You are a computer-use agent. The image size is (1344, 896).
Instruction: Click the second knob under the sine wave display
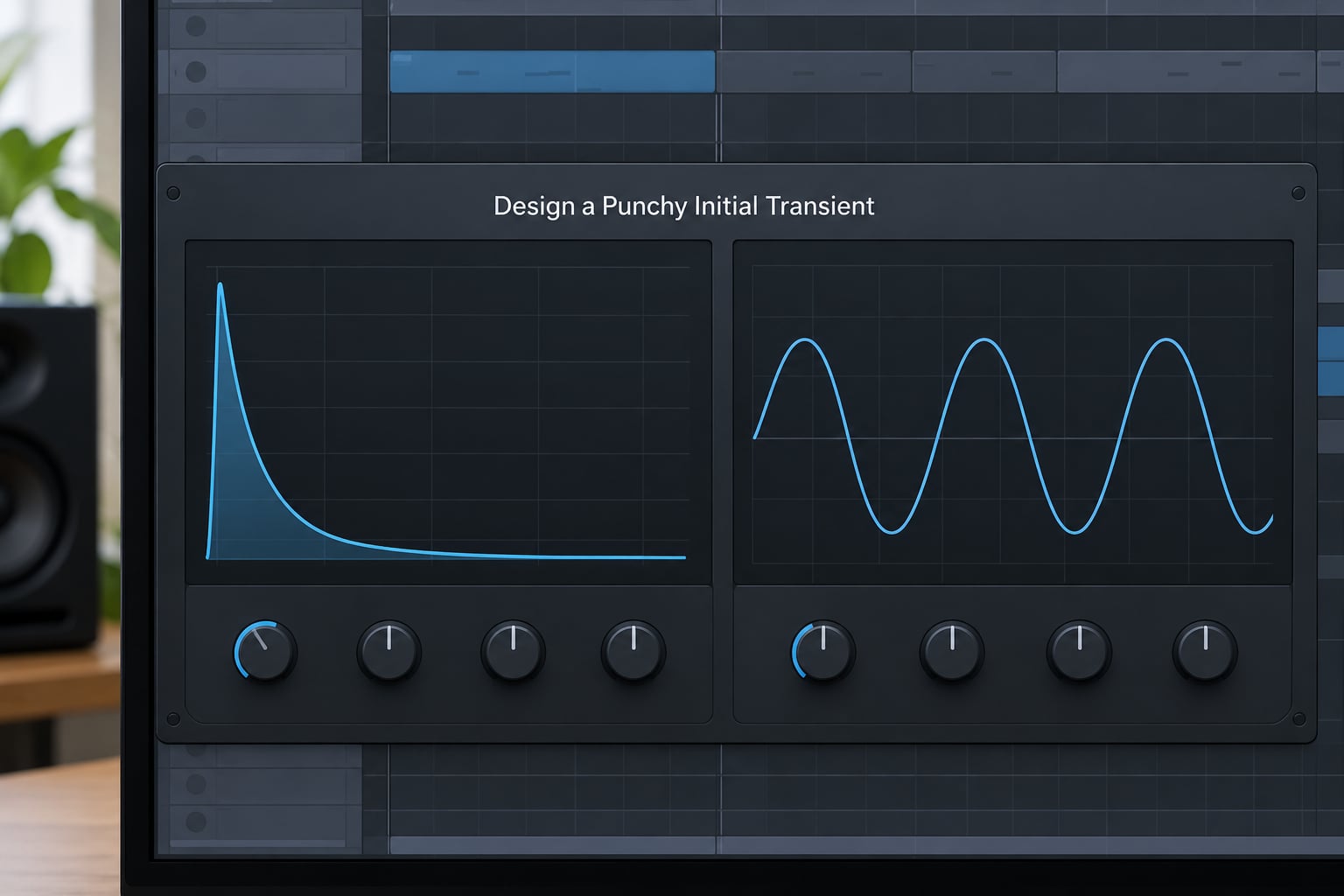(x=952, y=651)
